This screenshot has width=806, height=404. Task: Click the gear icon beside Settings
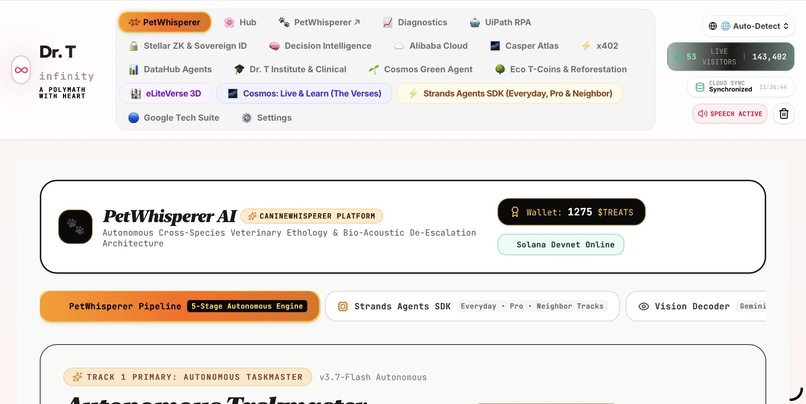[247, 118]
